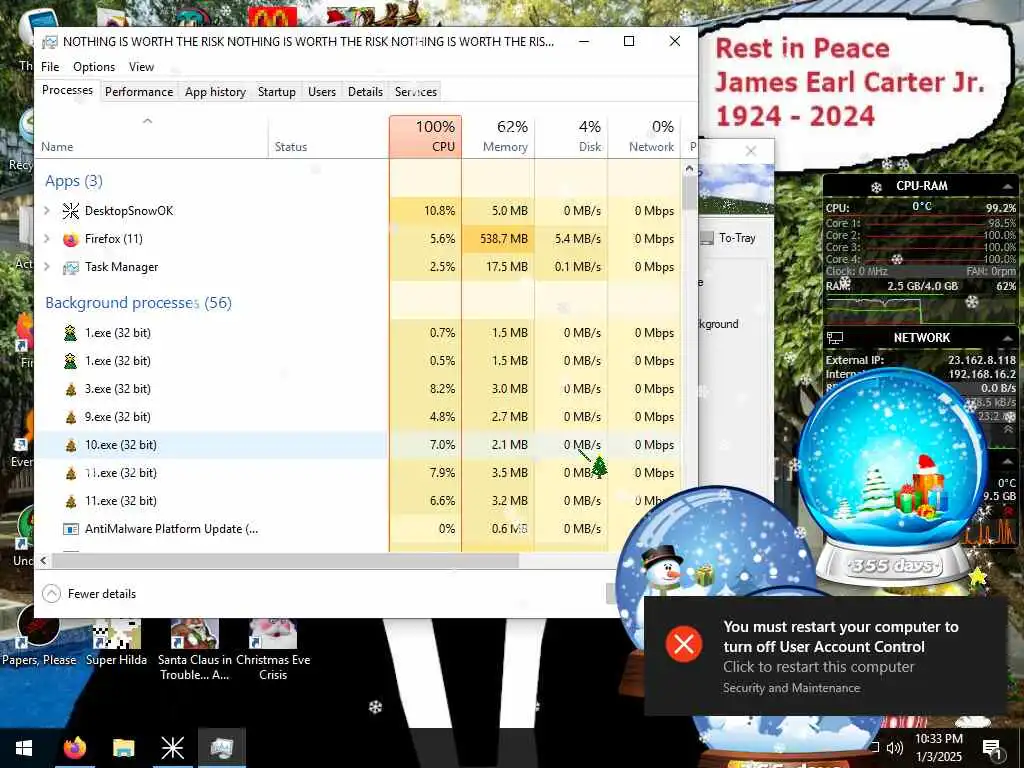The height and width of the screenshot is (768, 1024).
Task: Switch to the App history tab
Action: (x=215, y=92)
